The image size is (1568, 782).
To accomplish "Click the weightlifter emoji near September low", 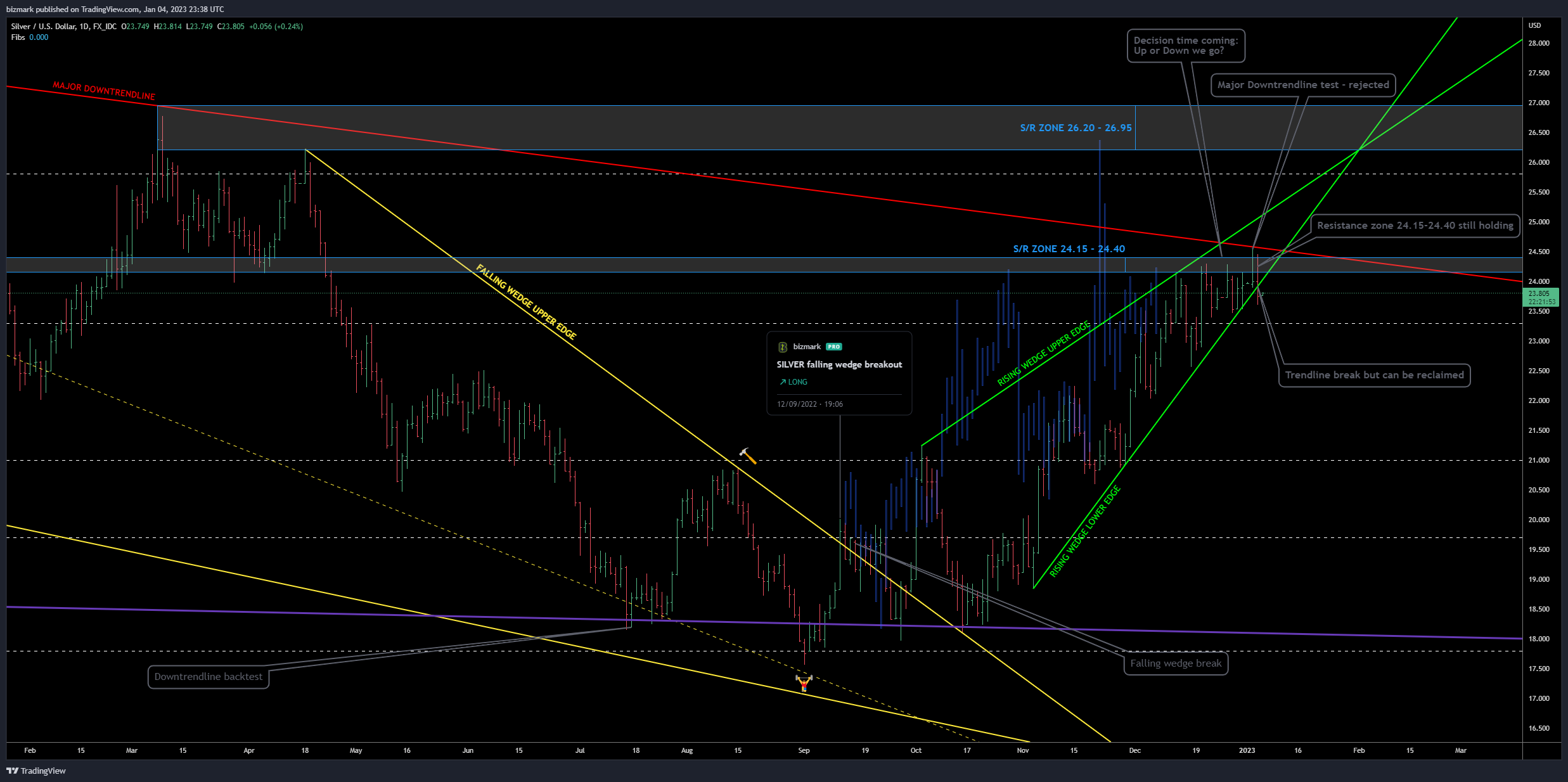I will (x=804, y=683).
